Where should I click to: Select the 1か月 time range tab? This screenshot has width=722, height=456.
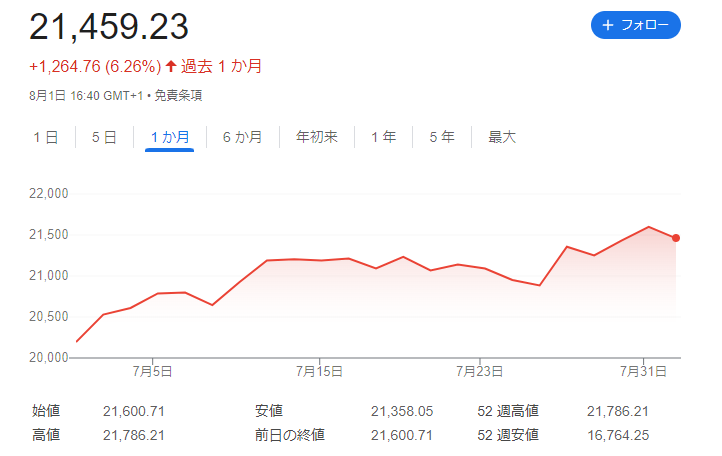[170, 137]
